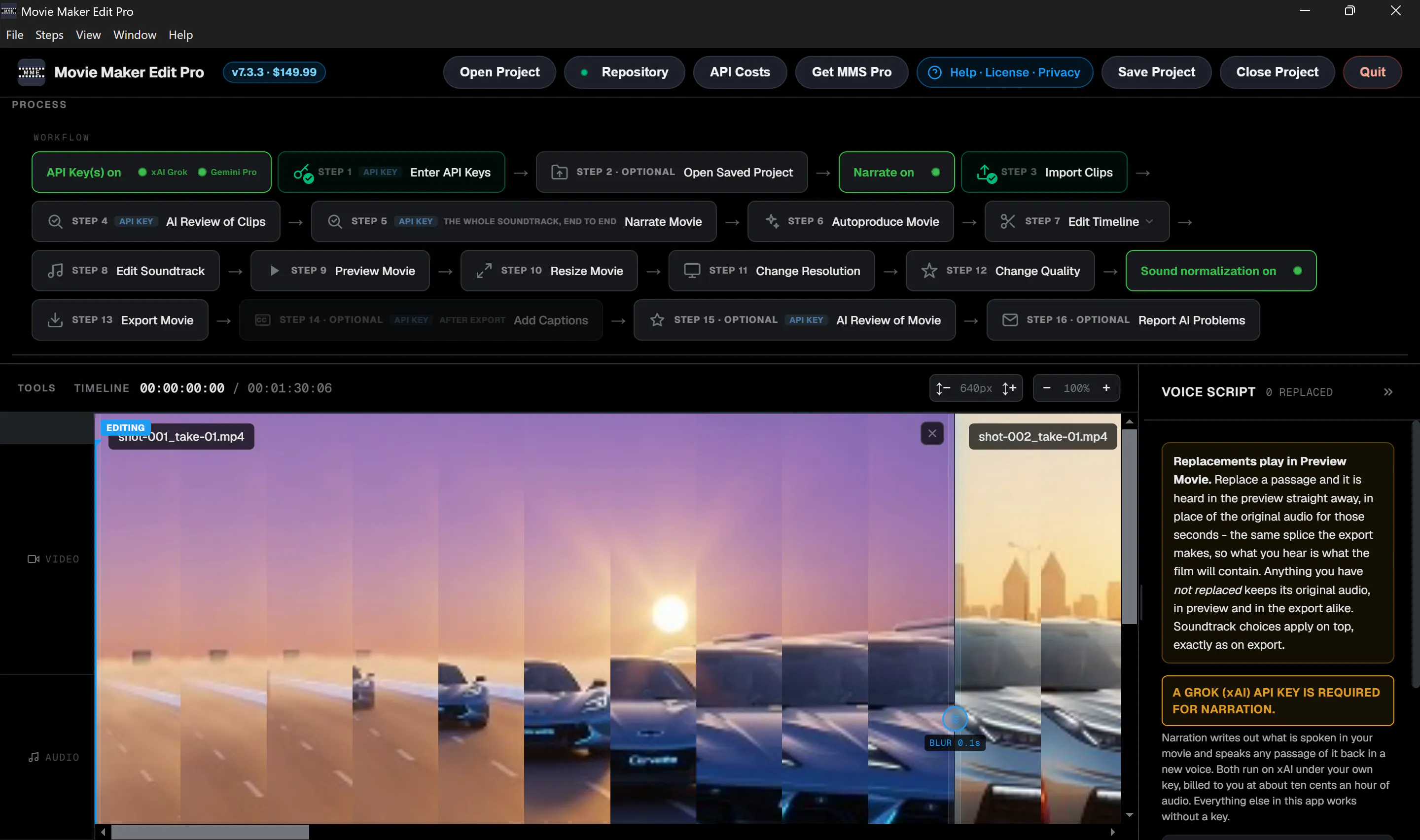Click the CC captions icon on Step 14
This screenshot has width=1420, height=840.
[262, 320]
